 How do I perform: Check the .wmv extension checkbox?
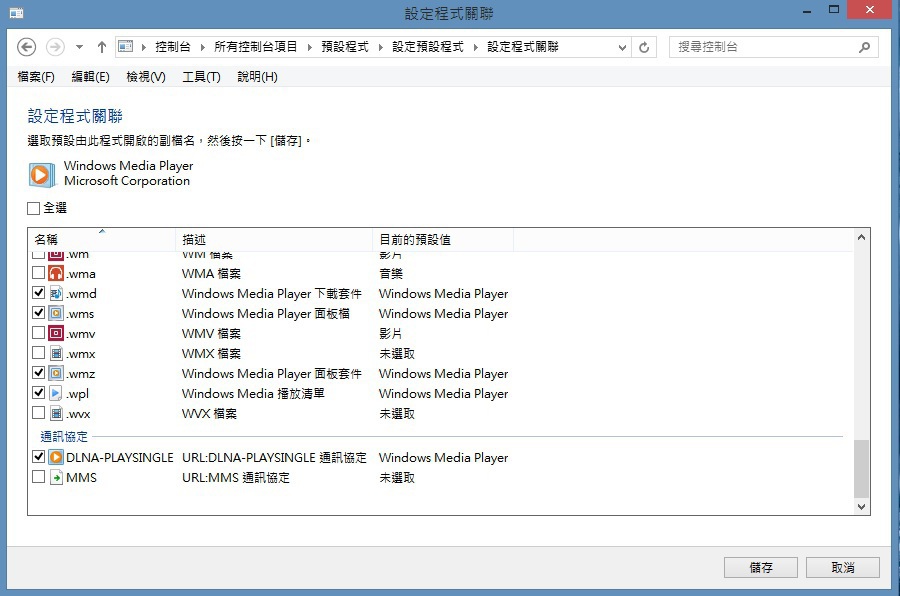(x=38, y=332)
